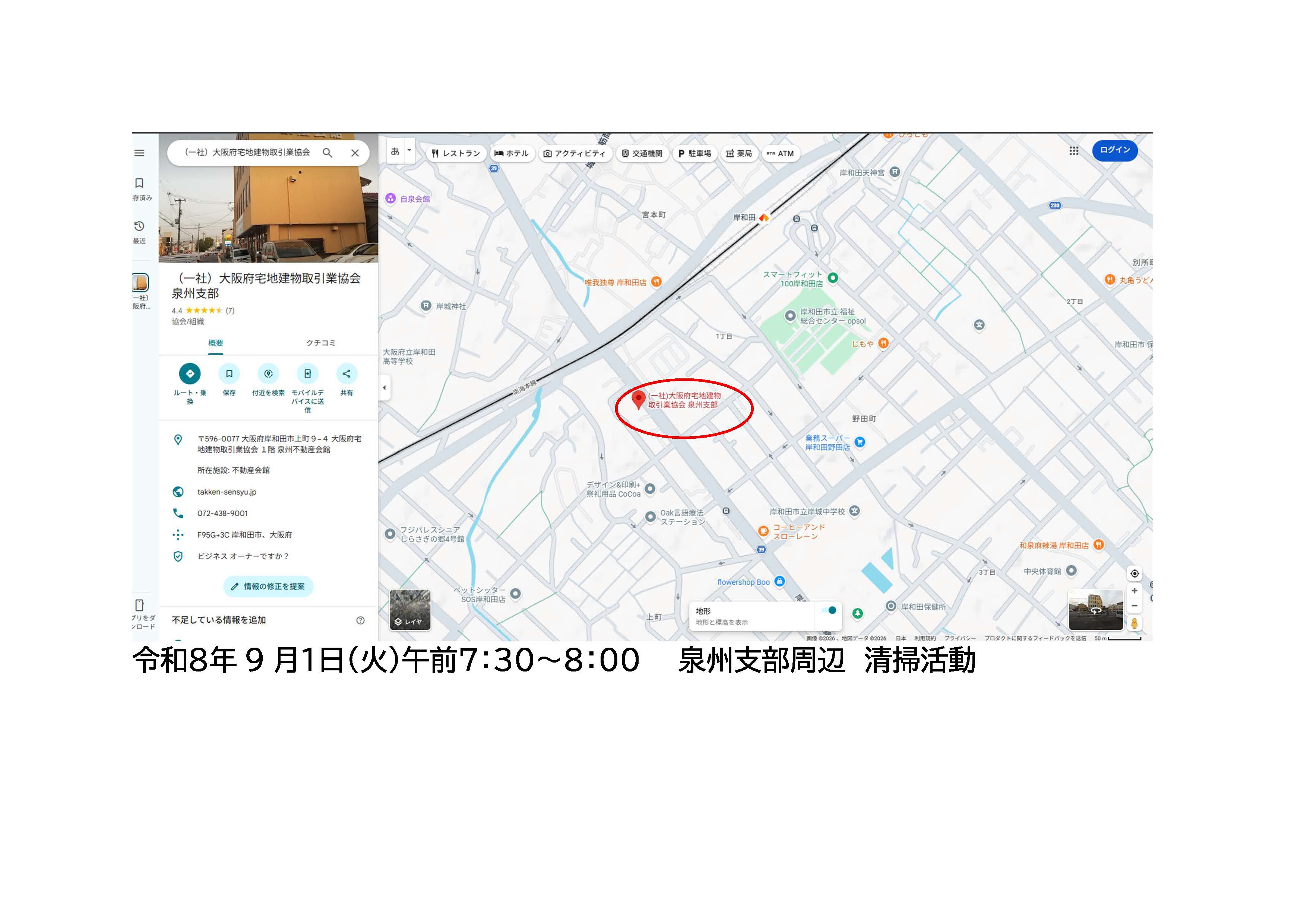Filter map by 駐車場 chip

[695, 153]
